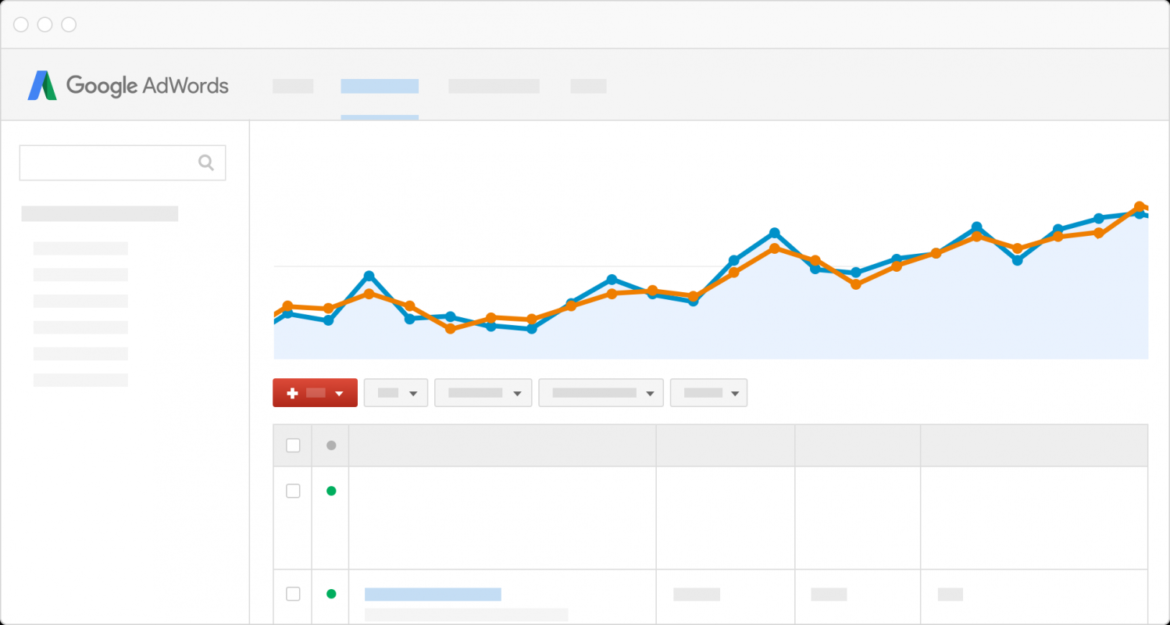1170x625 pixels.
Task: Click inside the sidebar search field
Action: click(110, 162)
